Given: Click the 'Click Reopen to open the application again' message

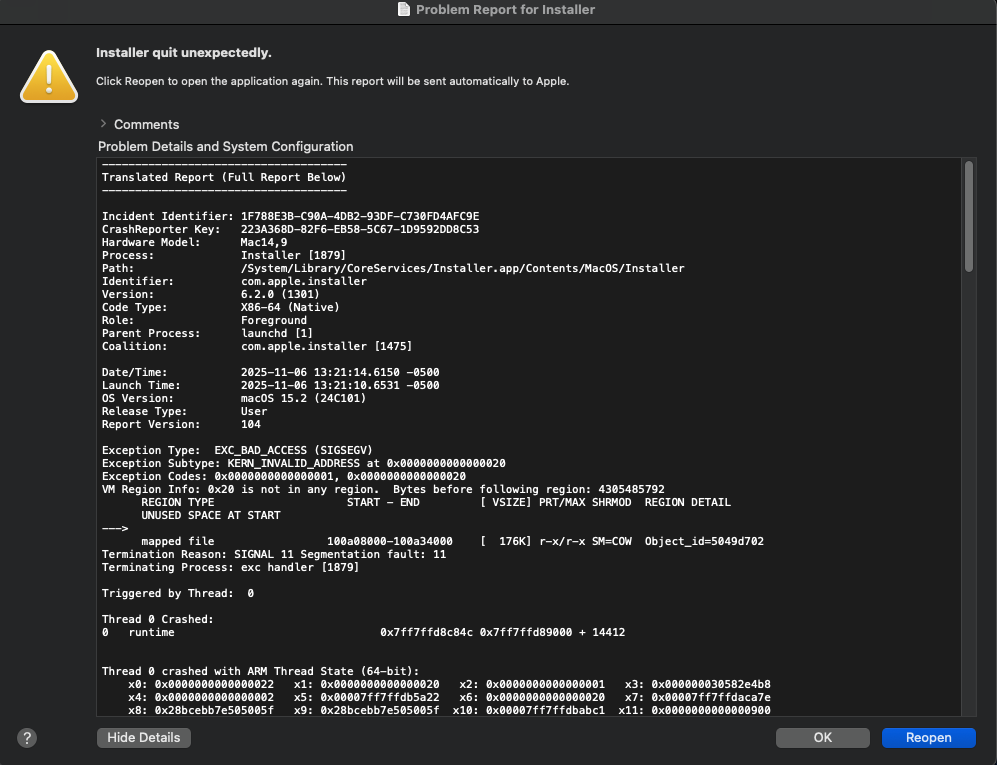Looking at the screenshot, I should click(x=333, y=81).
